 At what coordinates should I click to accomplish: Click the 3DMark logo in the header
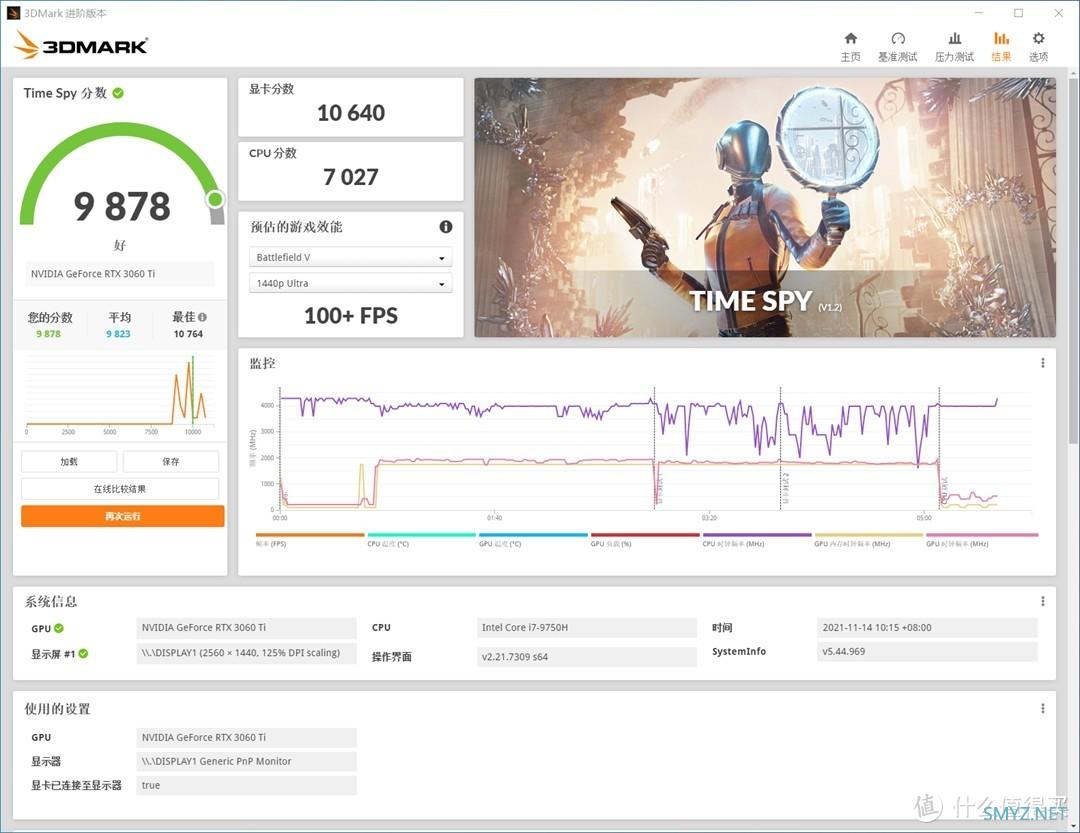(81, 45)
